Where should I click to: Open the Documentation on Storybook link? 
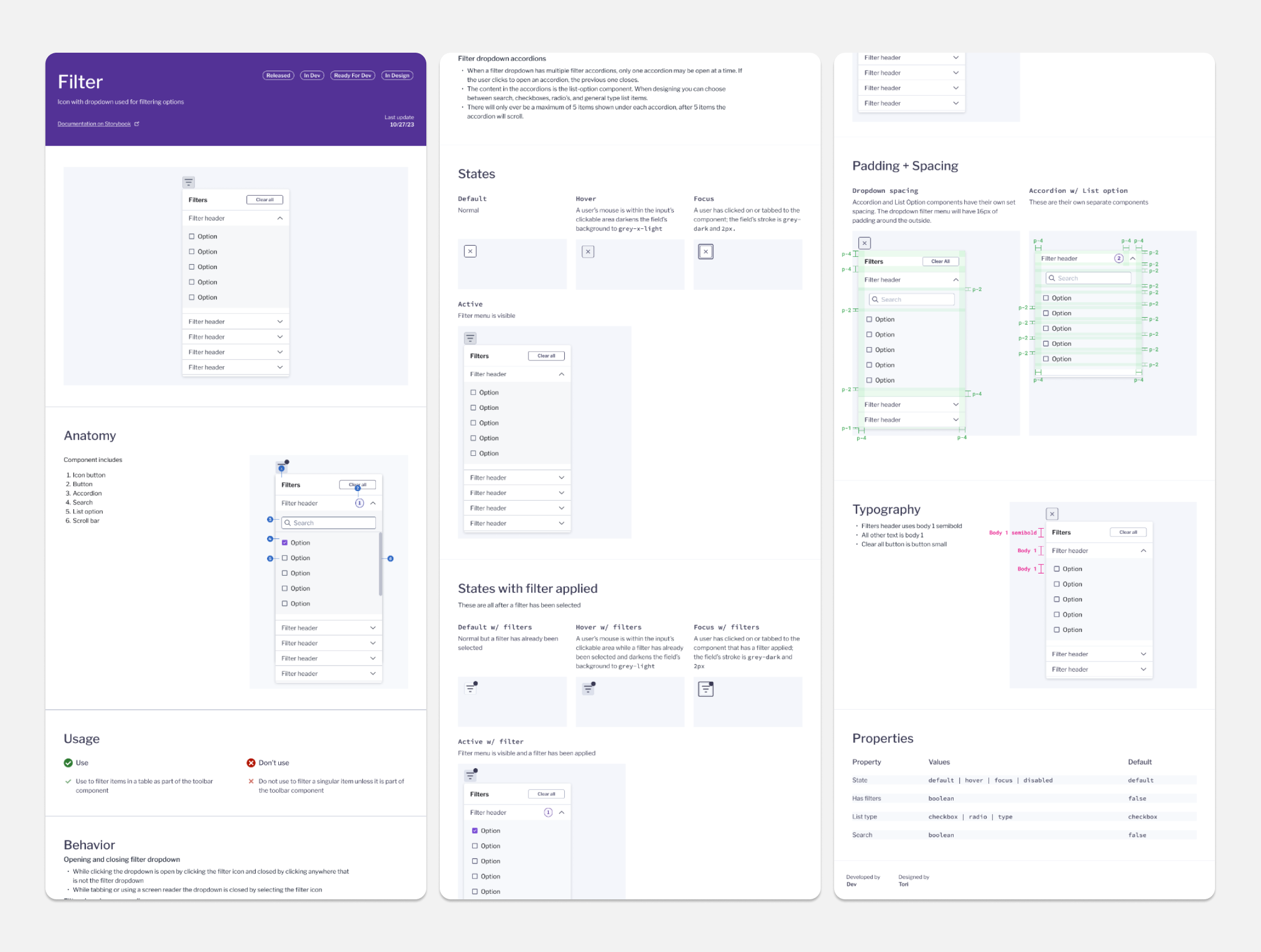point(94,124)
